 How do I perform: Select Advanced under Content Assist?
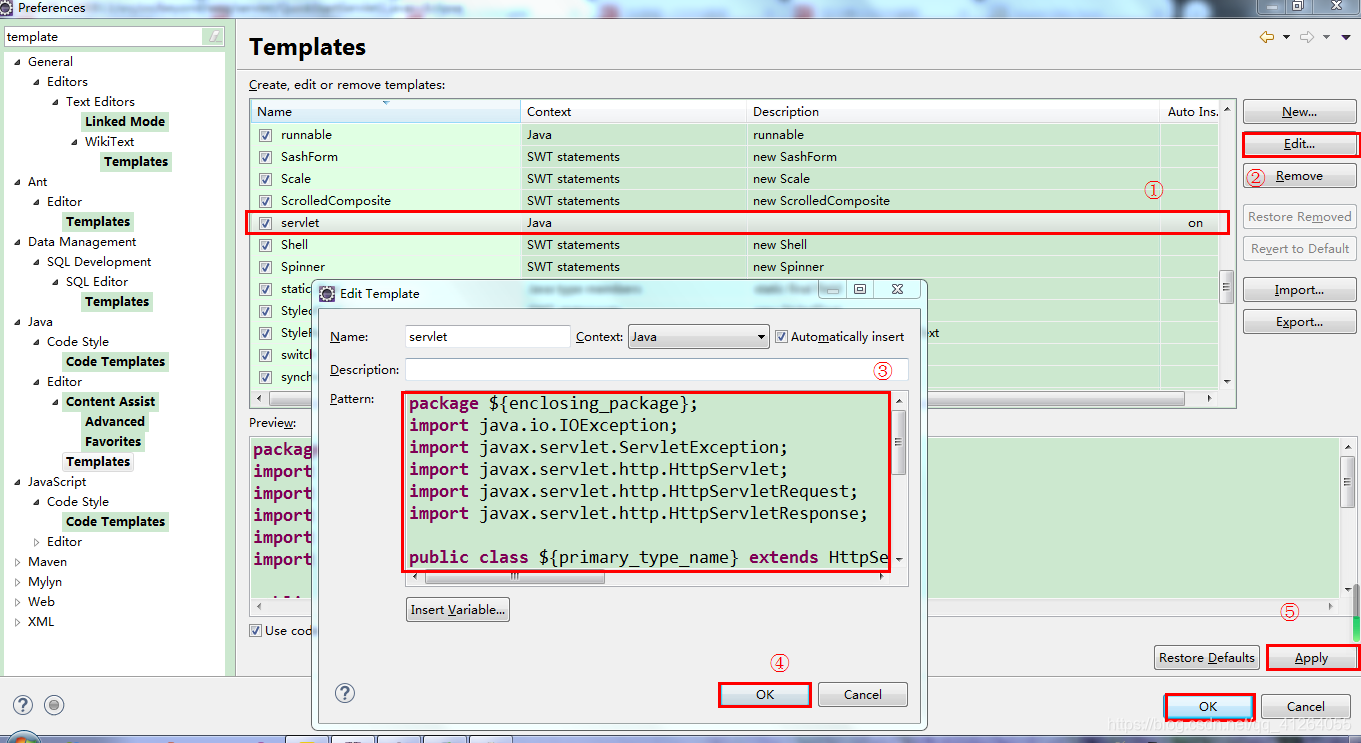(115, 421)
